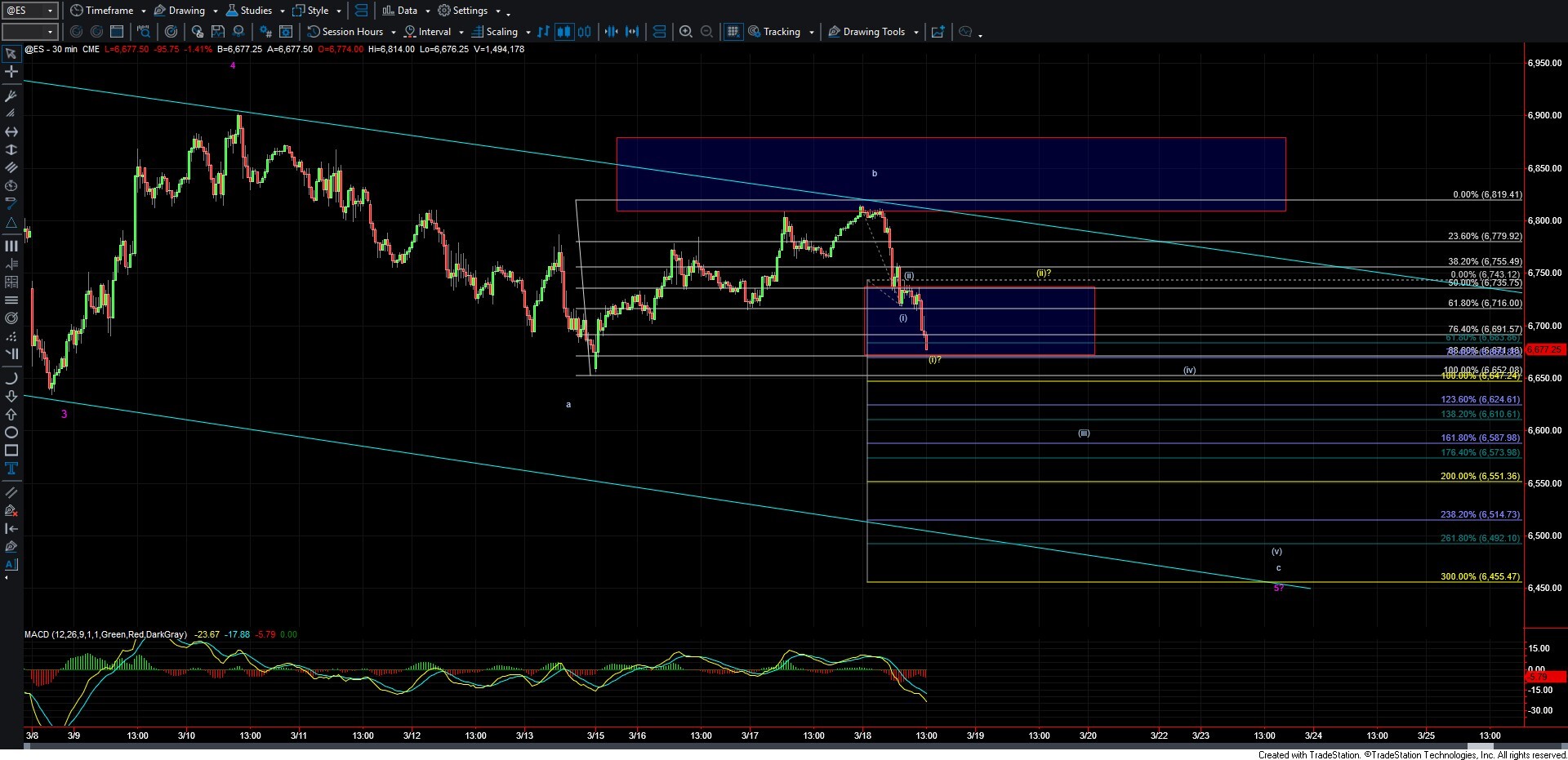The image size is (1568, 760).
Task: Click the save chart image icon
Action: [218, 32]
